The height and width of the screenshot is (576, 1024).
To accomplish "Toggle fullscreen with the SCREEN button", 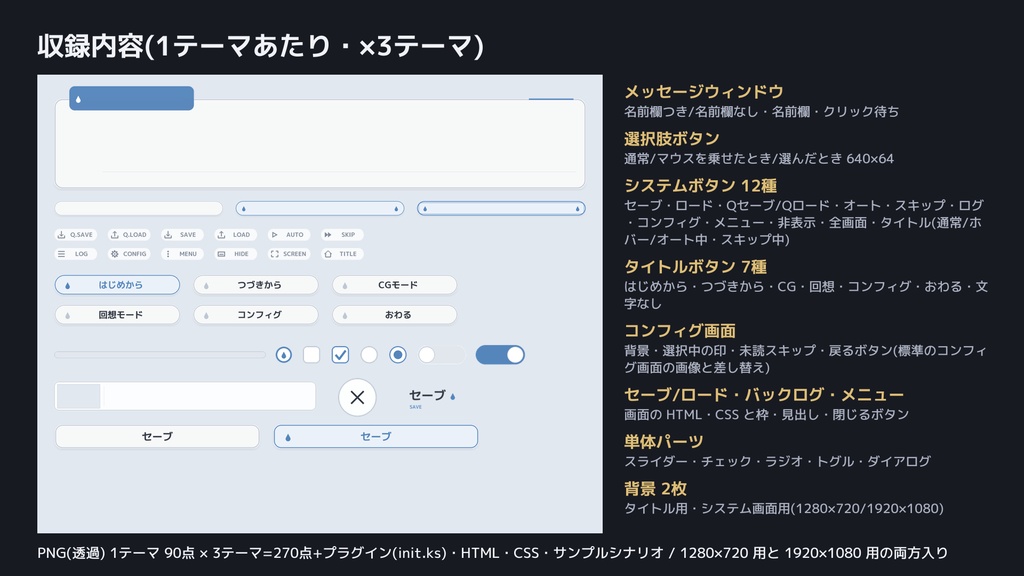I will [289, 254].
